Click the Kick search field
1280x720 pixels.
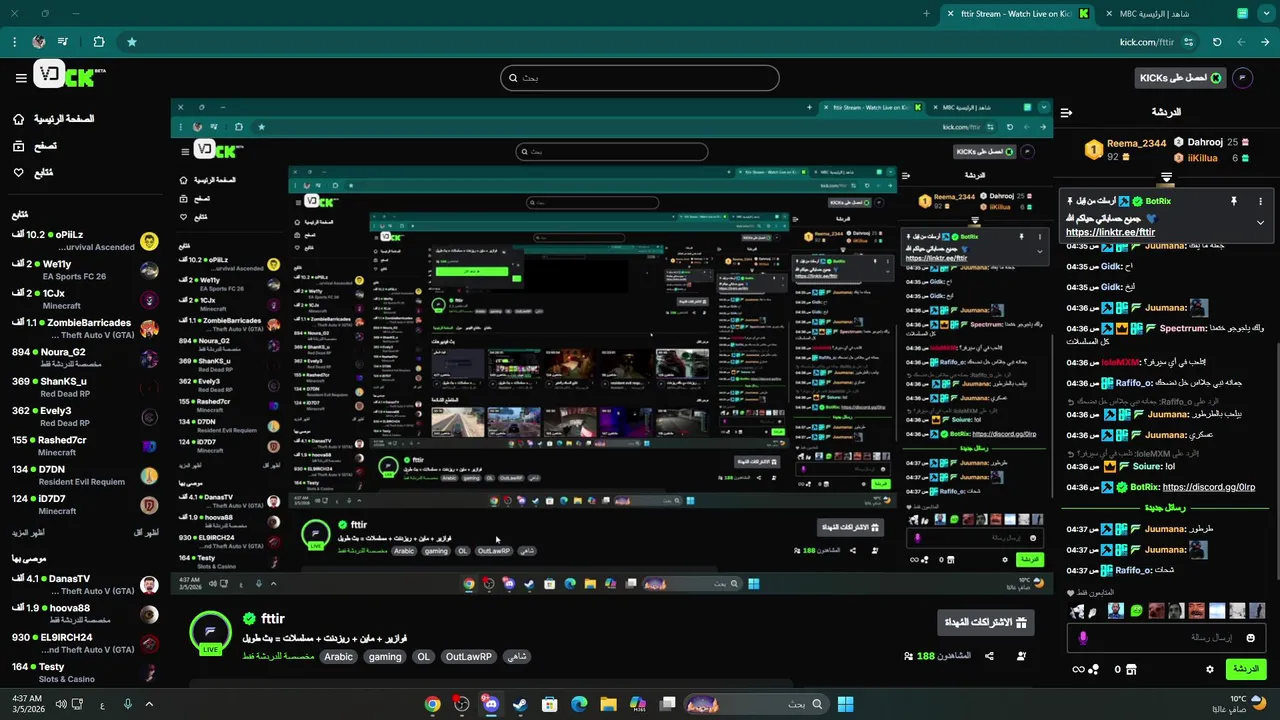pyautogui.click(x=640, y=78)
